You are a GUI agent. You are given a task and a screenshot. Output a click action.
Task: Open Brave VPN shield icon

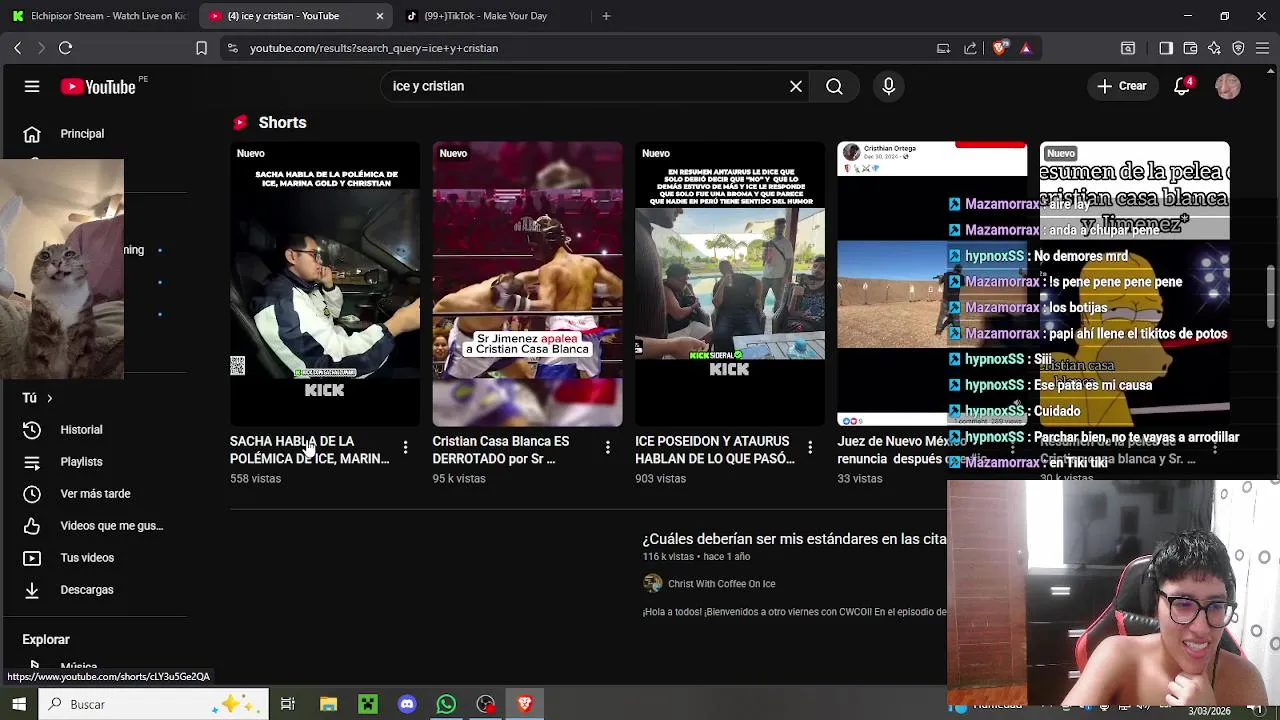point(1238,48)
